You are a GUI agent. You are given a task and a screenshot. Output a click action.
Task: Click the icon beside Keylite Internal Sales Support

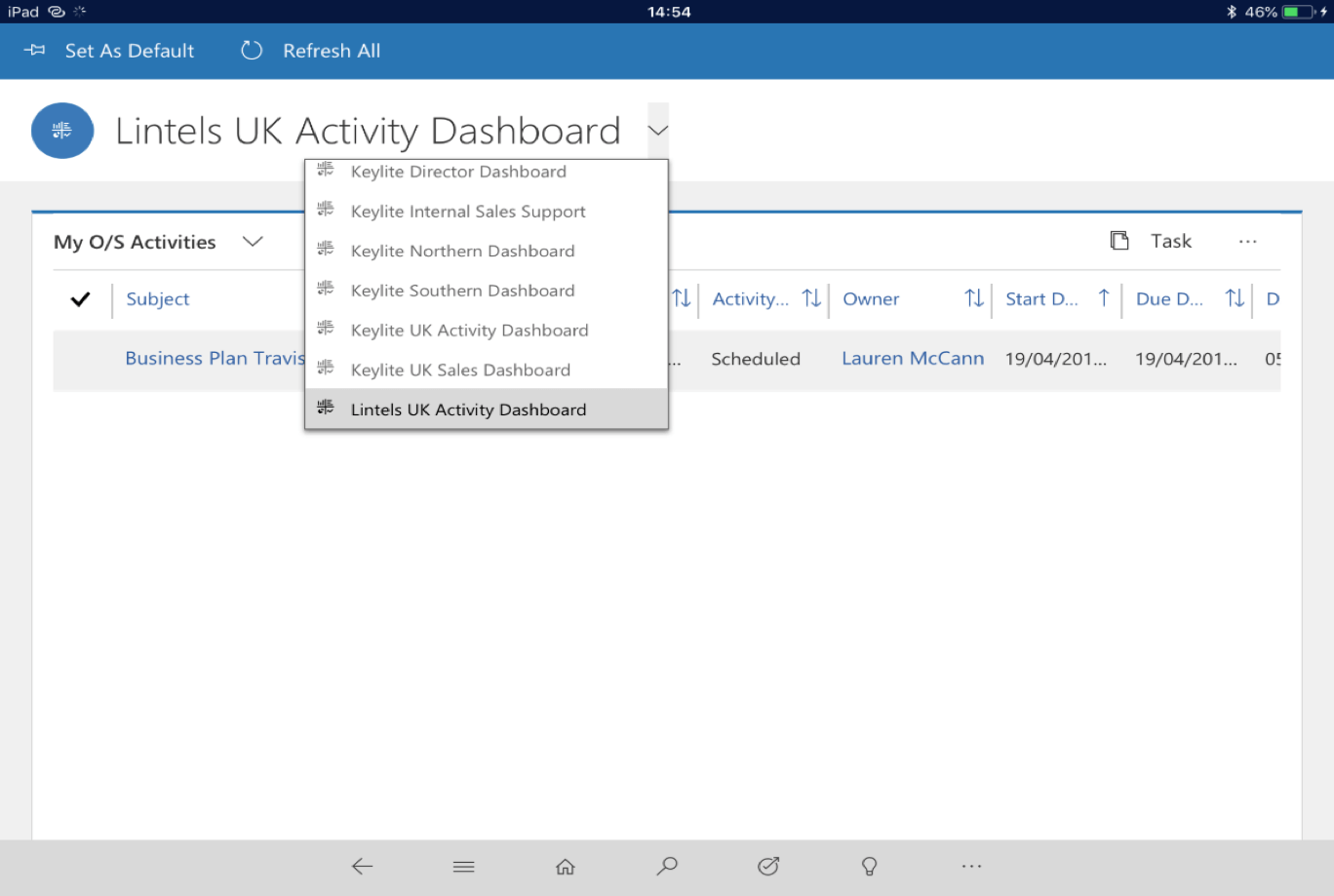coord(326,210)
